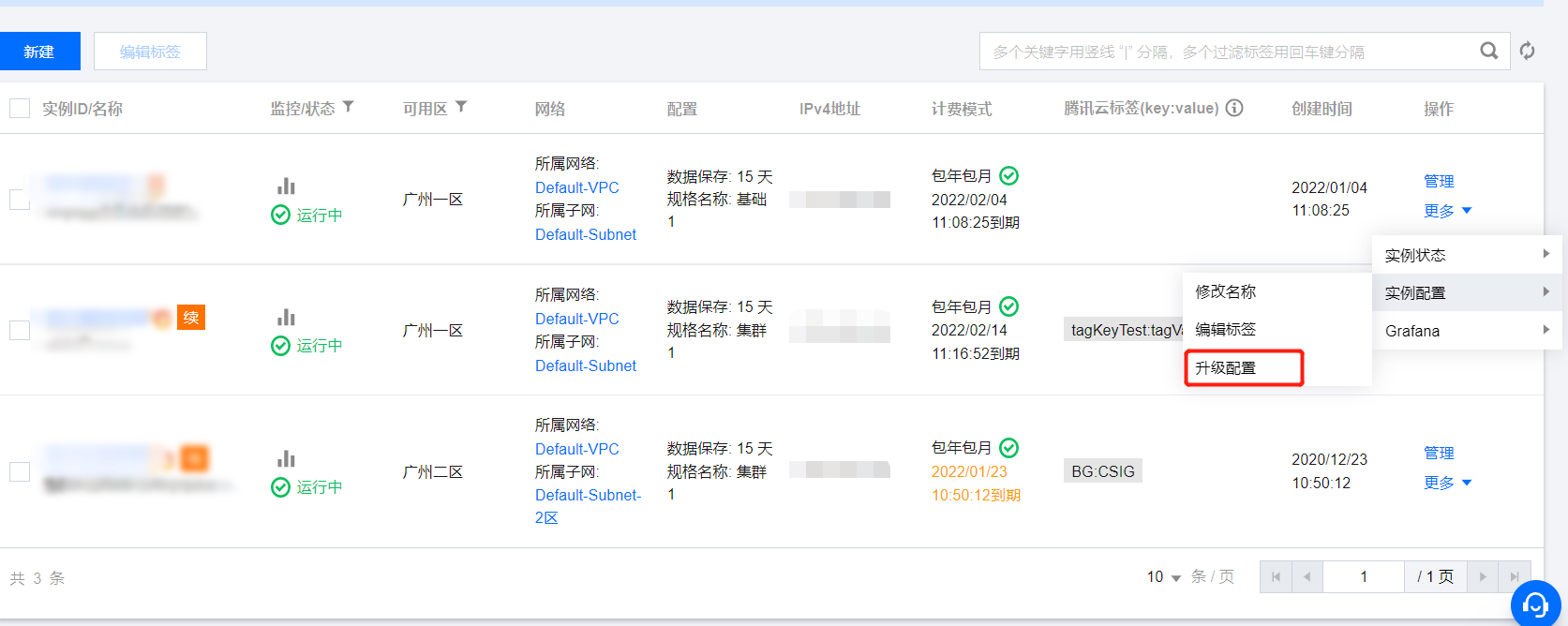Click the availability zone filter funnel icon
Screen dimensions: 1568x626
(461, 107)
